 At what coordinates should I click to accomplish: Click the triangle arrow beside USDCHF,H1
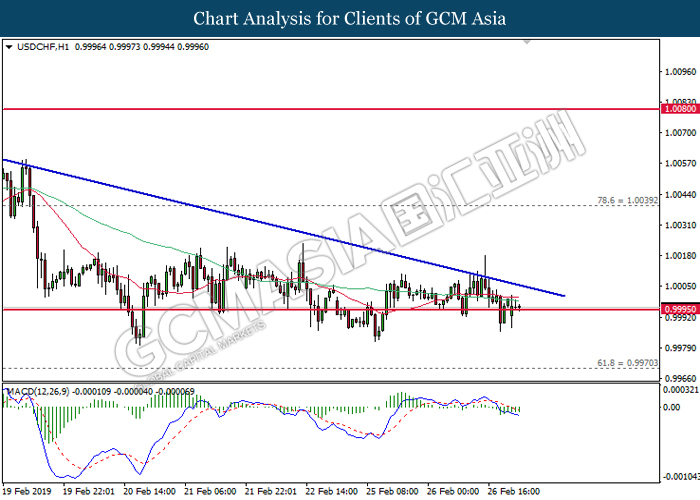click(x=9, y=46)
